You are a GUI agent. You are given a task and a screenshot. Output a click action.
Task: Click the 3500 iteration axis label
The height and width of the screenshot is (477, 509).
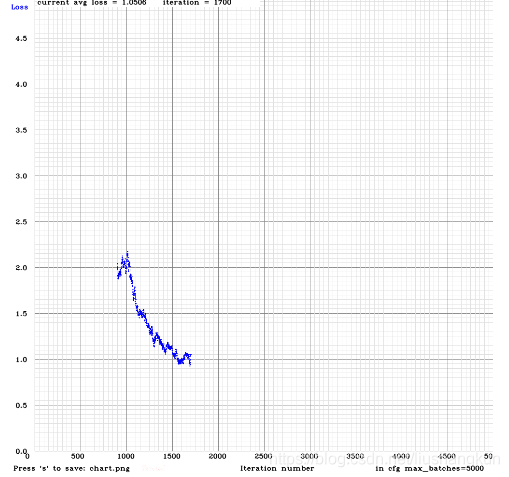pos(355,456)
